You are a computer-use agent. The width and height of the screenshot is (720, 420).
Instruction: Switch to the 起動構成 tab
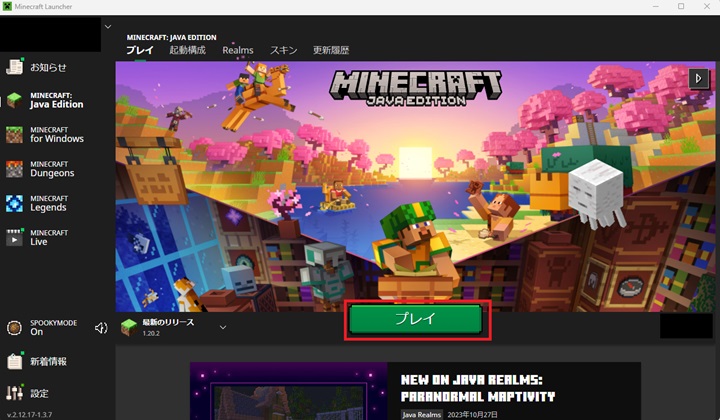point(187,50)
